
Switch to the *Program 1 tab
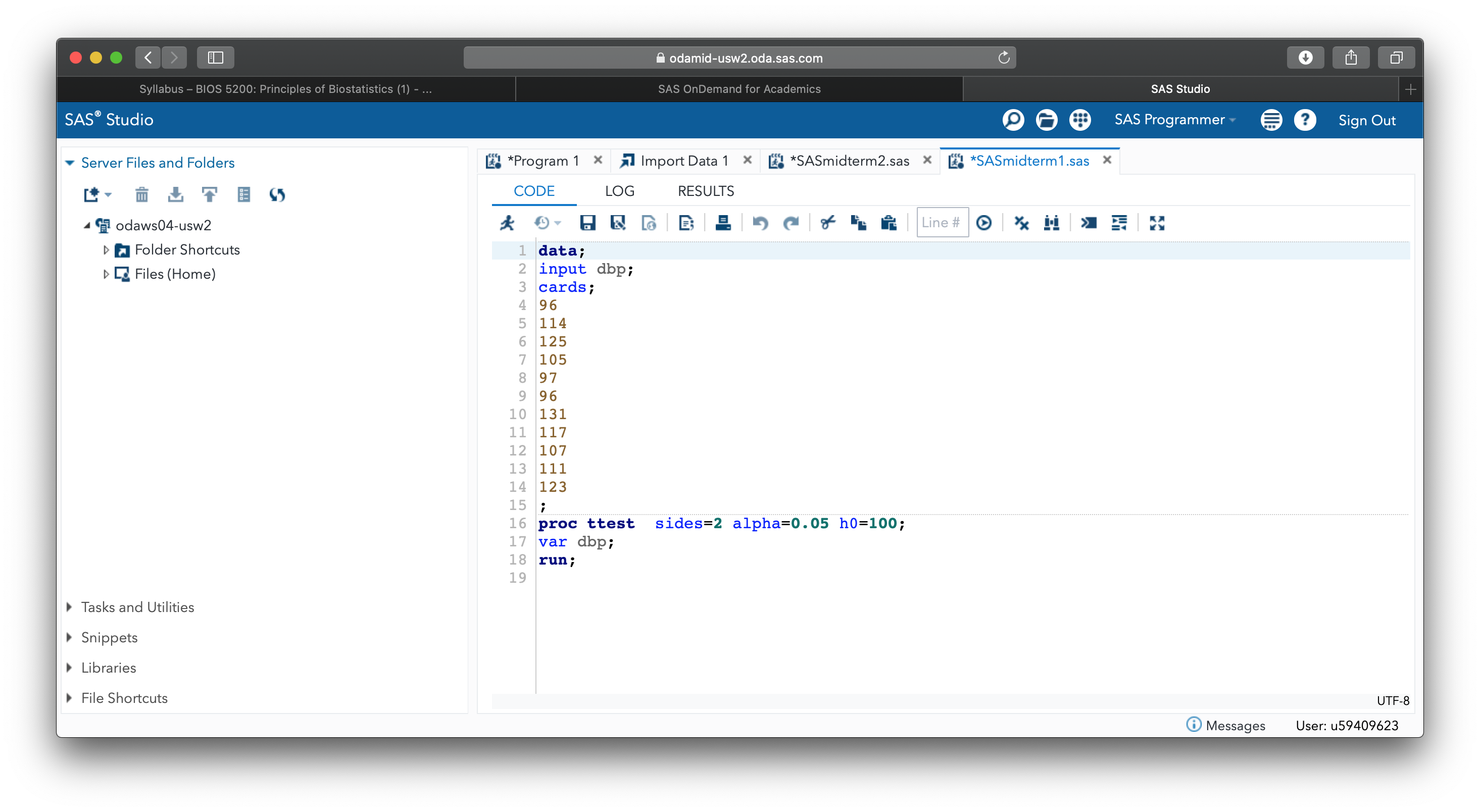coord(542,161)
